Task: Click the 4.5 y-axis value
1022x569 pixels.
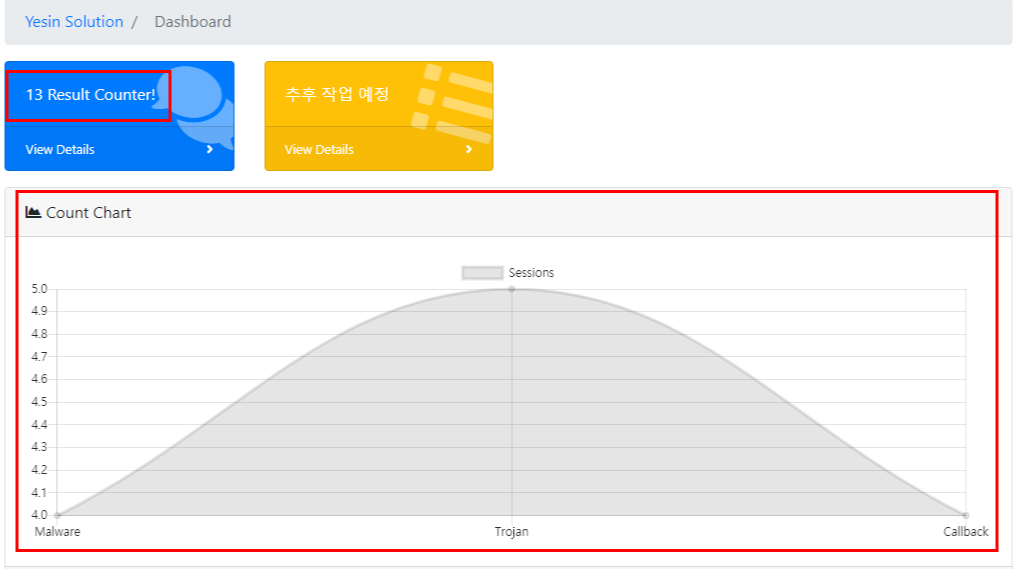Action: click(x=39, y=401)
